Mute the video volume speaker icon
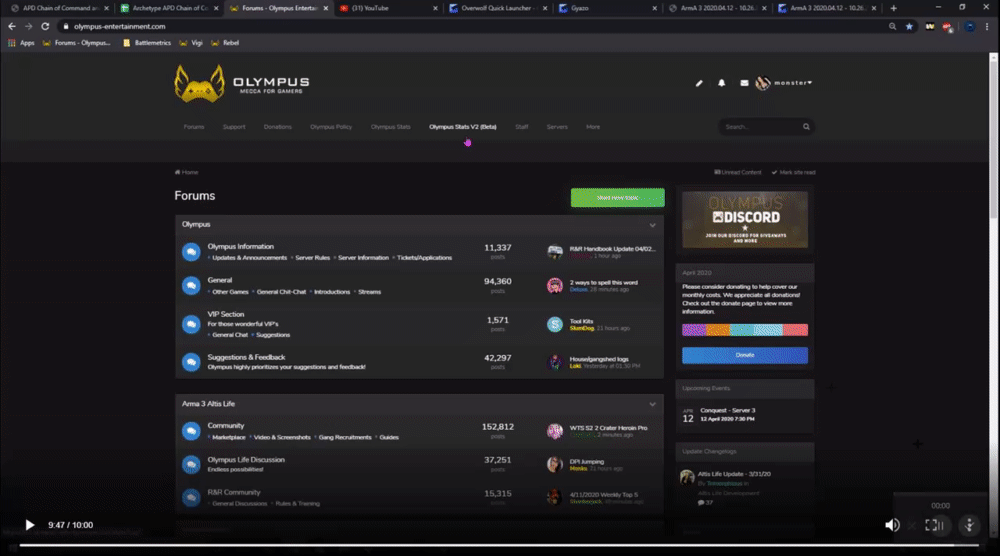The image size is (1000, 556). 892,525
